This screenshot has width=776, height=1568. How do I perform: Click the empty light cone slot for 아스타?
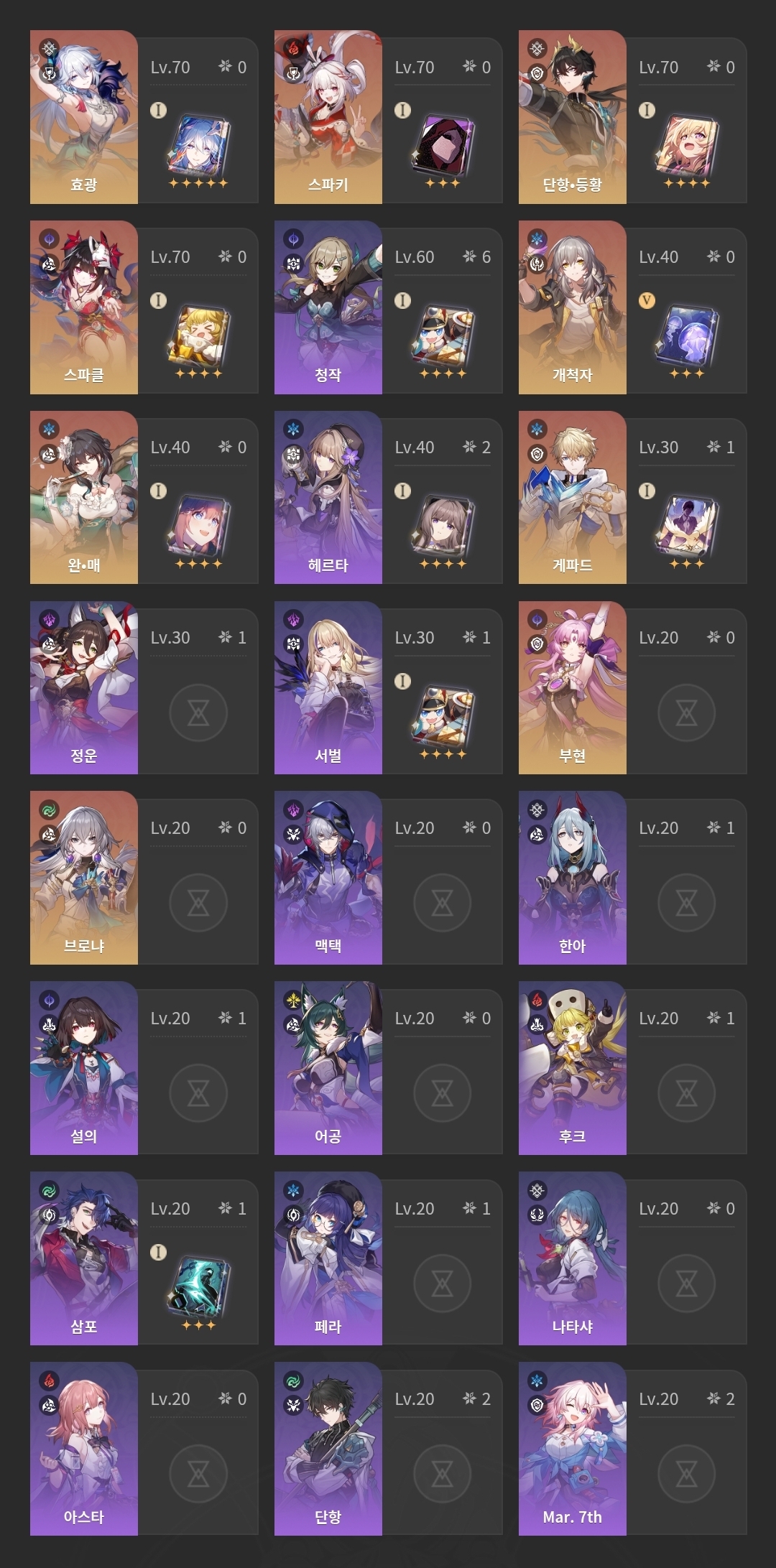tap(198, 1475)
